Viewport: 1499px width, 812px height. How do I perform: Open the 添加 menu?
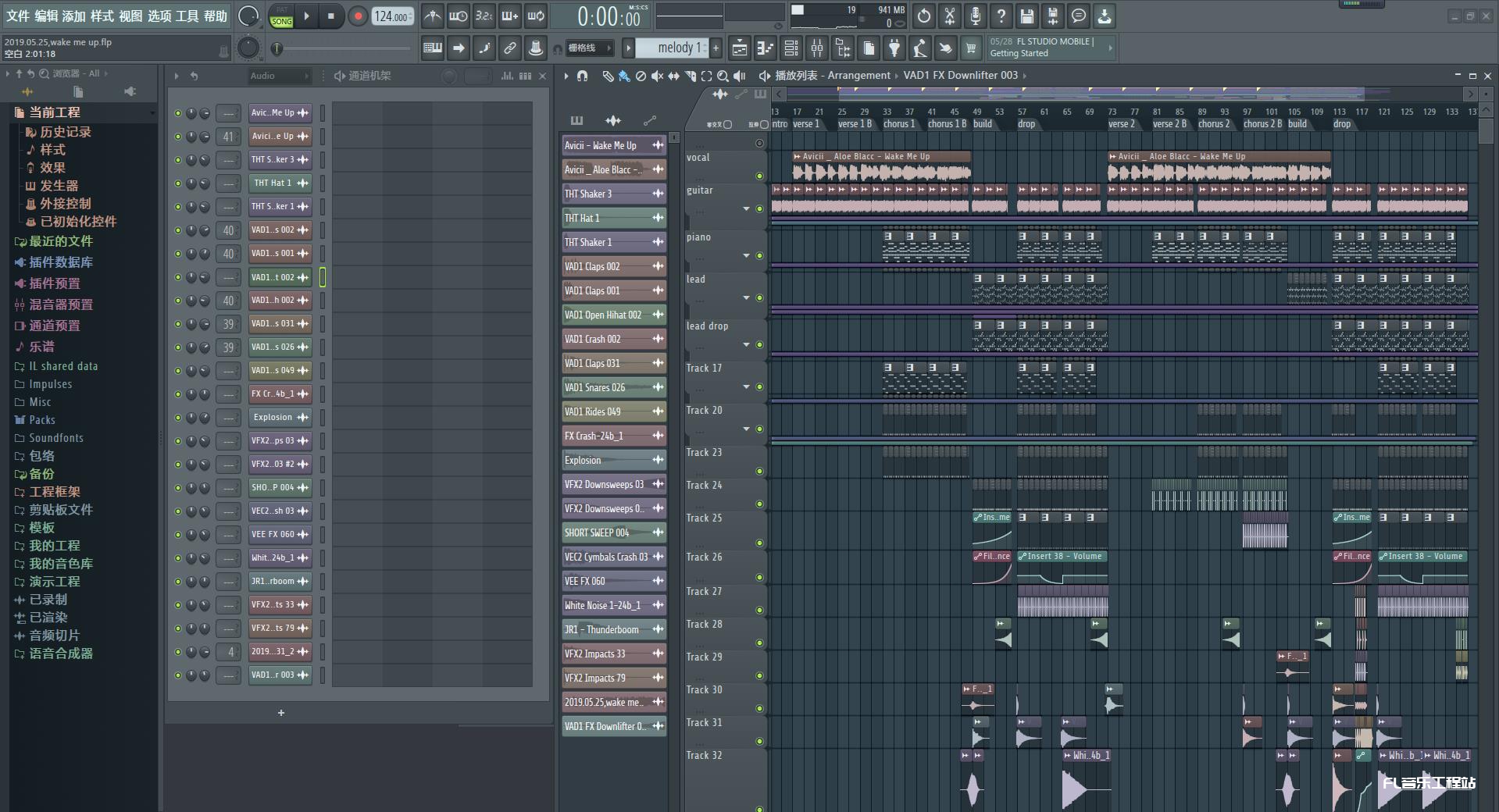click(x=74, y=16)
